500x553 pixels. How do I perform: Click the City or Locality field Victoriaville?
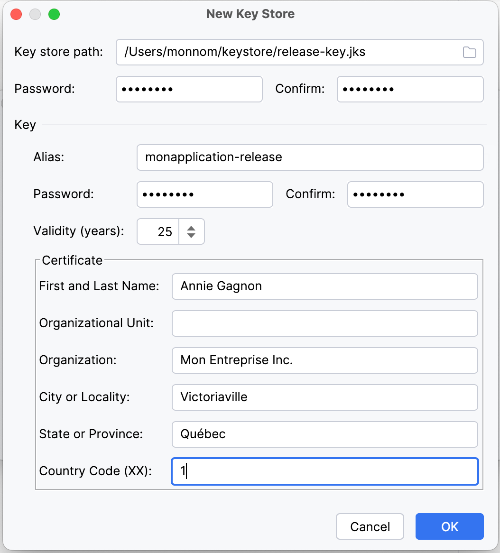click(x=325, y=397)
